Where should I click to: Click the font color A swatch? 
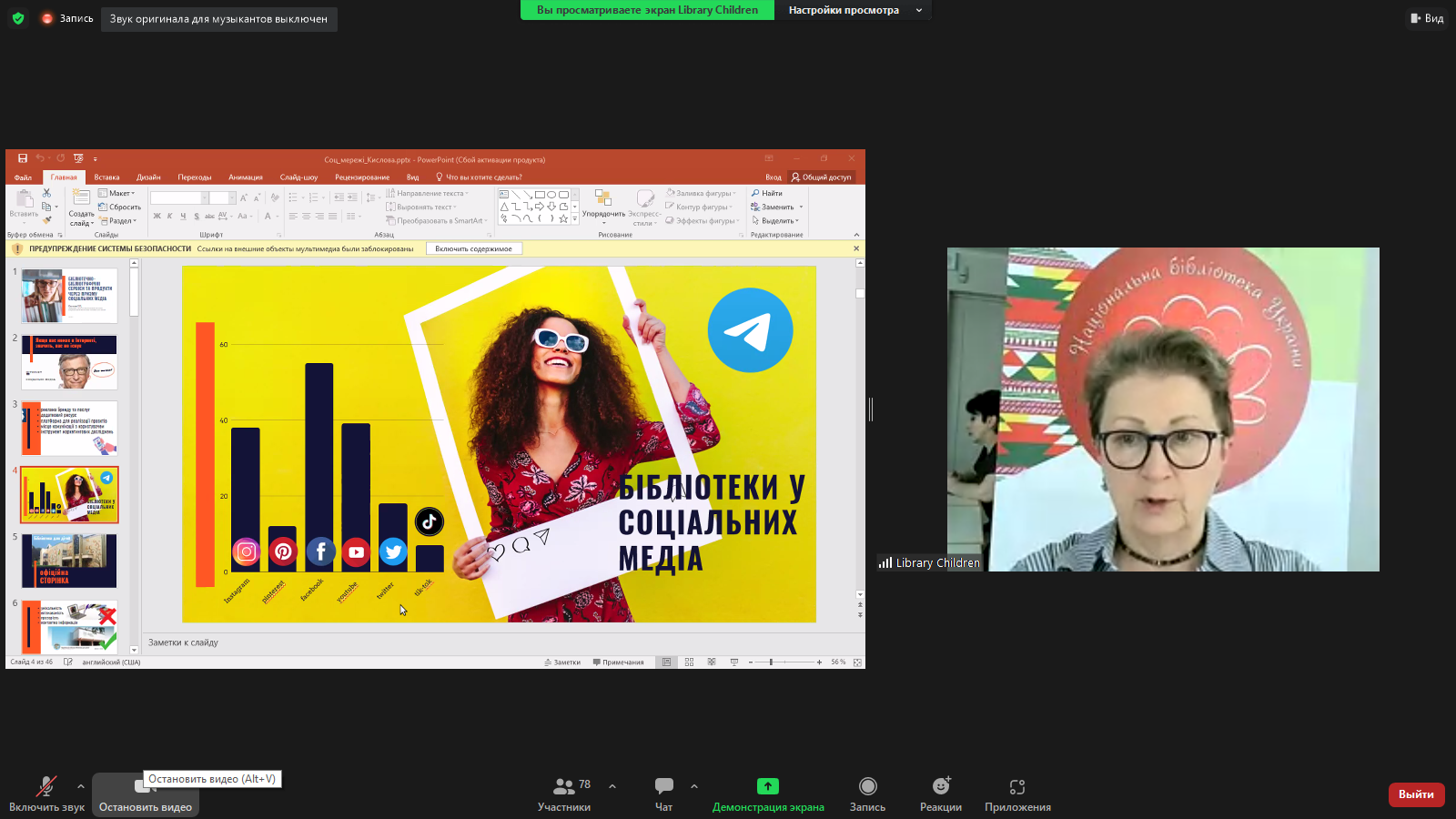[x=268, y=217]
